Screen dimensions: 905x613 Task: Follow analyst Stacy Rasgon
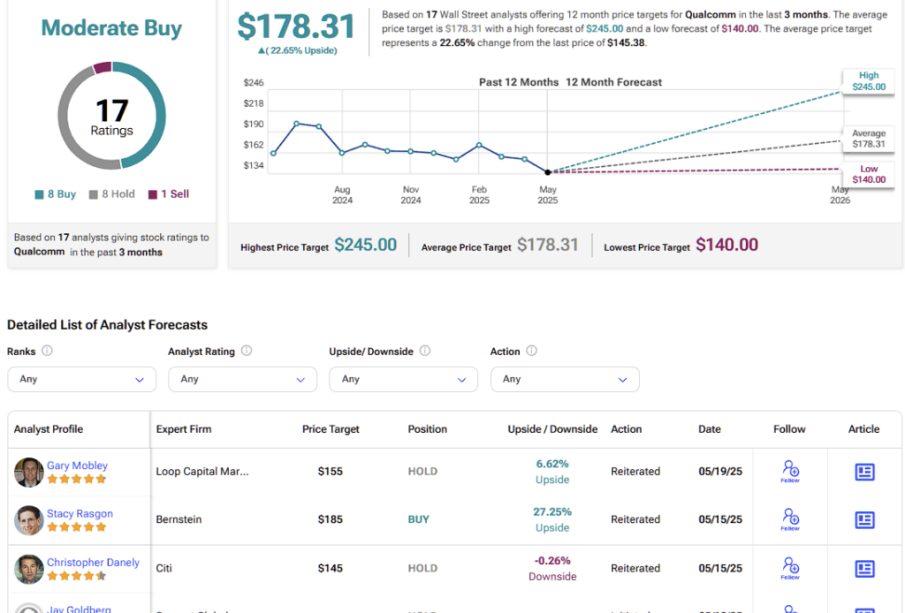790,519
